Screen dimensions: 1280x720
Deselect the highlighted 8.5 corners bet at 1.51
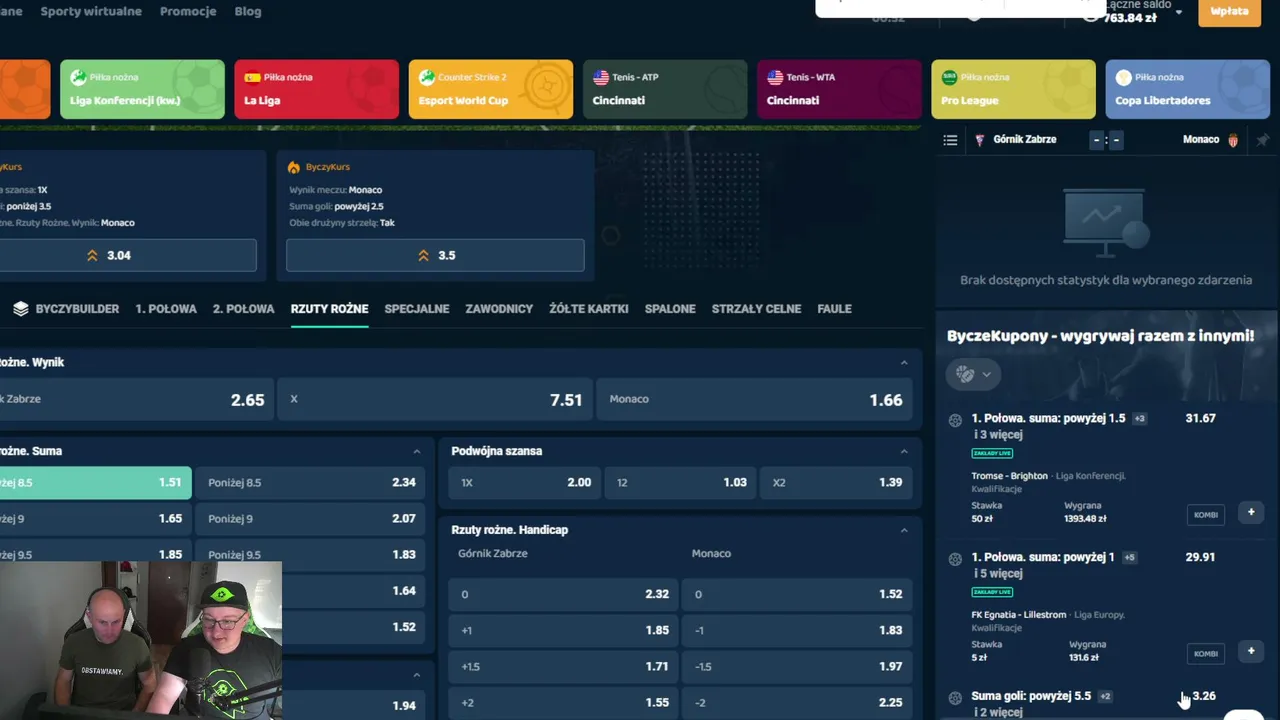point(95,483)
